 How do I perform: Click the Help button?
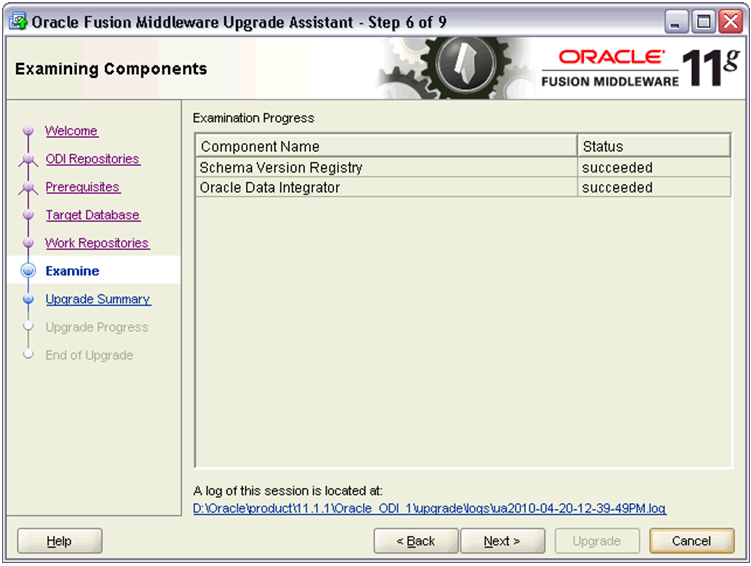[x=59, y=541]
